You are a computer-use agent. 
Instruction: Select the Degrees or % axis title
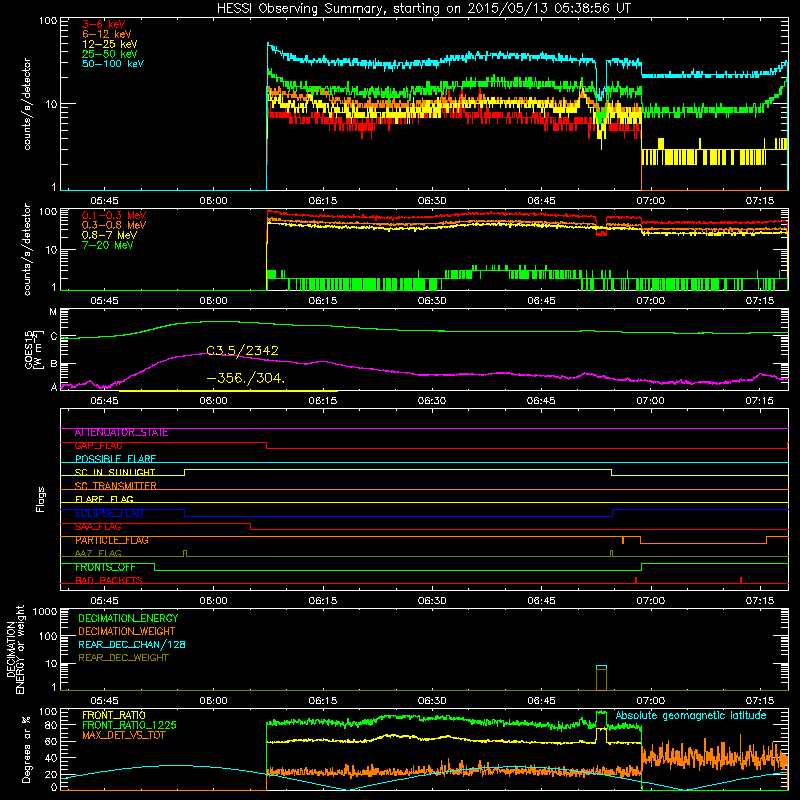click(26, 749)
